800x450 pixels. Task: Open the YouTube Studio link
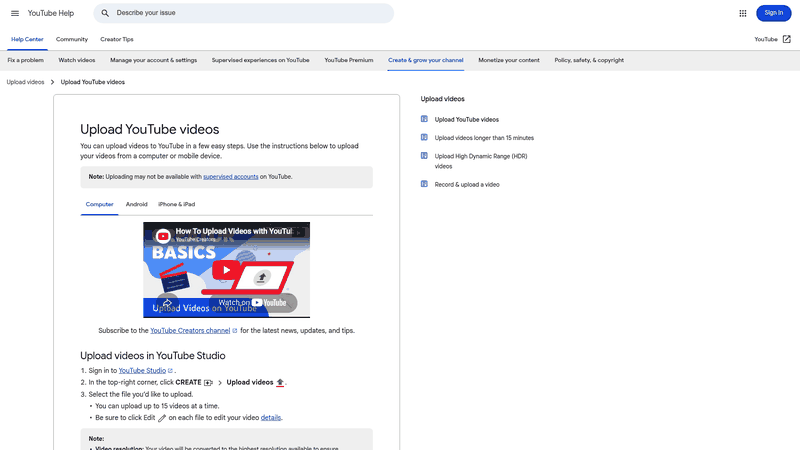click(x=142, y=370)
